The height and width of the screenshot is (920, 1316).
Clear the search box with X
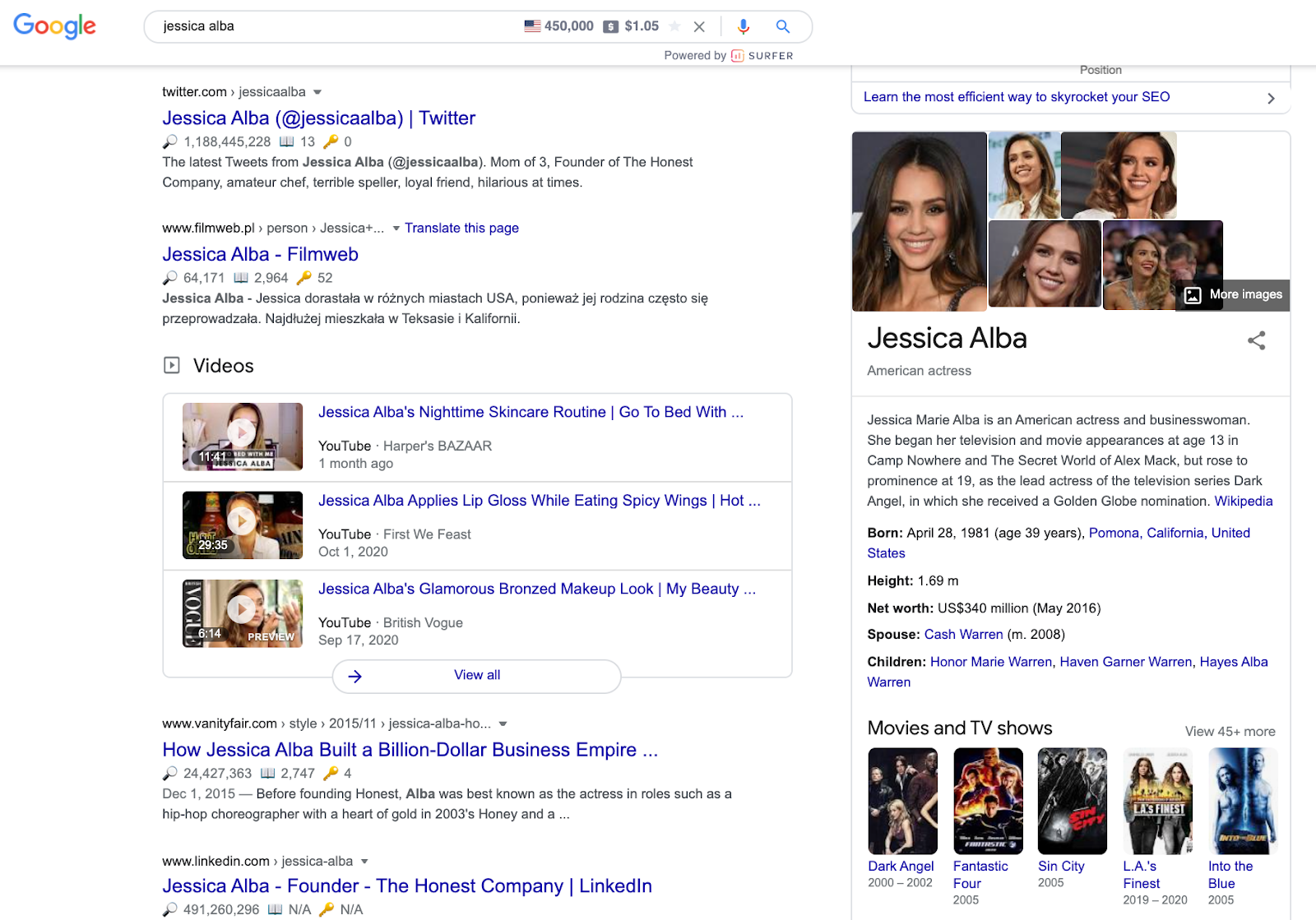coord(699,26)
